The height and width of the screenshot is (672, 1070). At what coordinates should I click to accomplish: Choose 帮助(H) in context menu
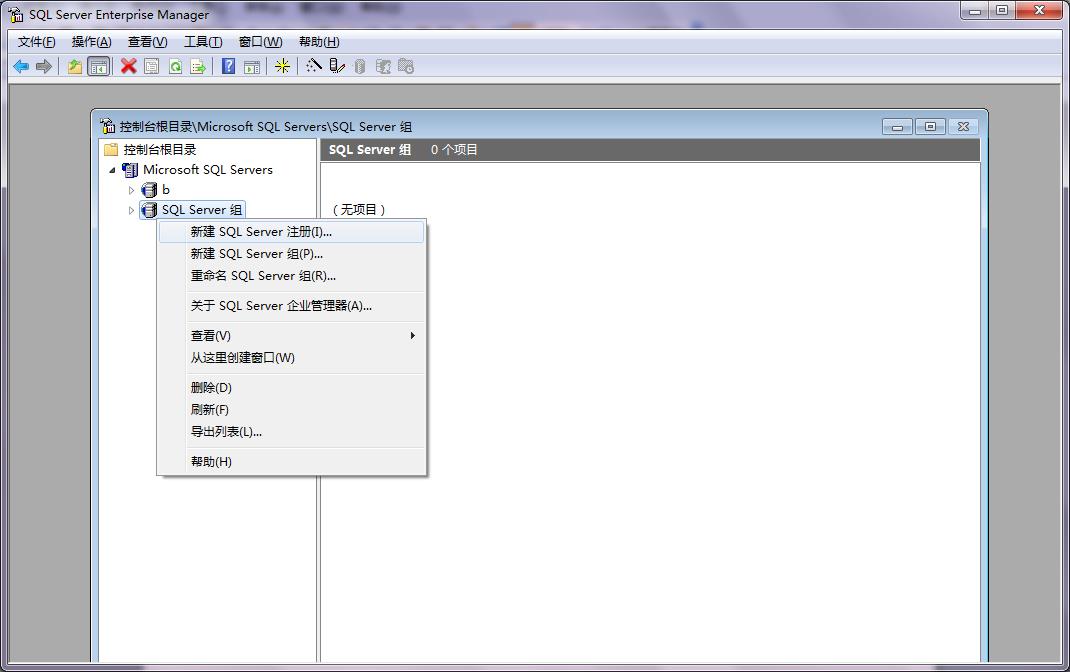(291, 462)
